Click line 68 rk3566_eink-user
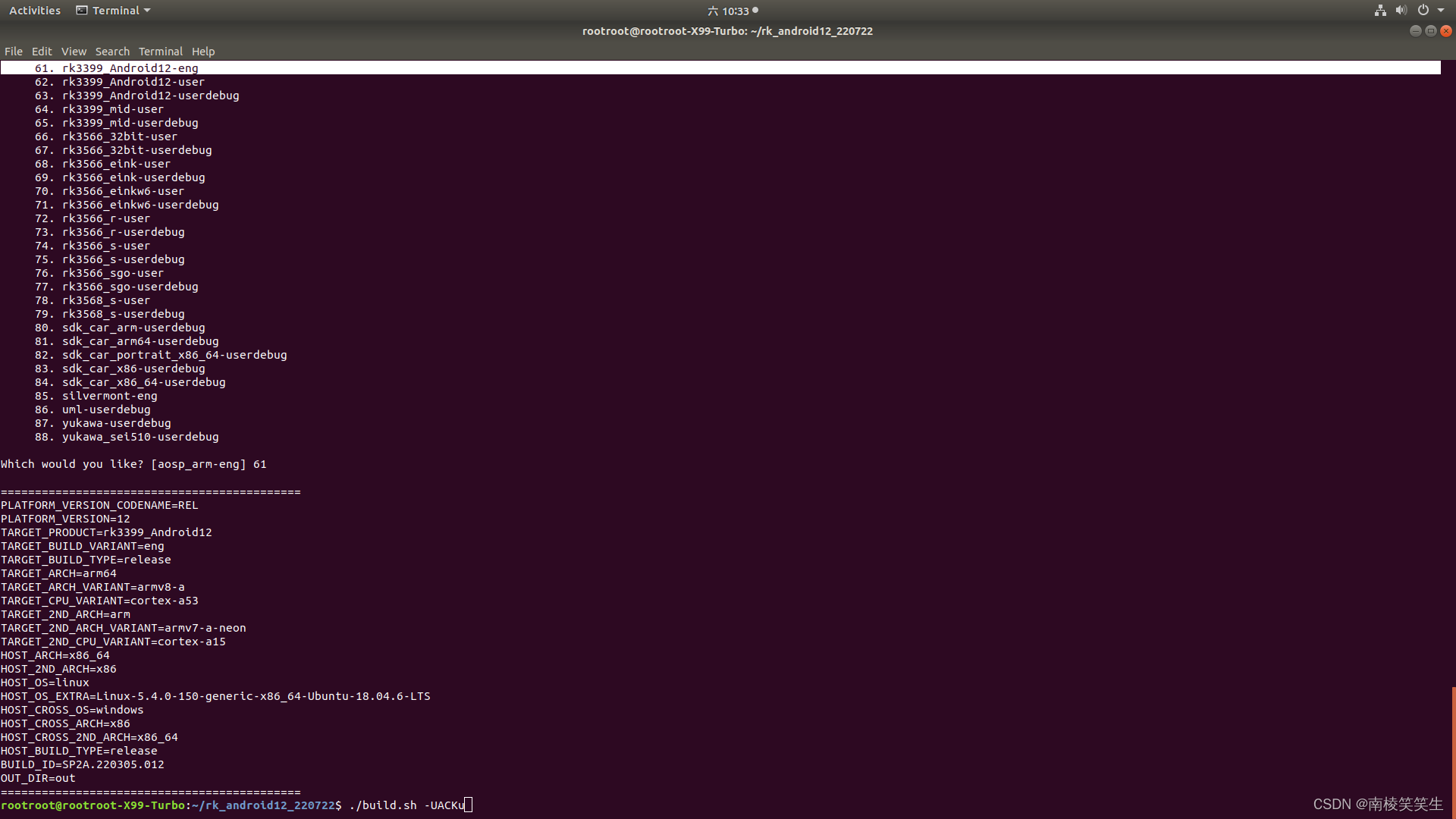This screenshot has height=819, width=1456. (x=103, y=164)
